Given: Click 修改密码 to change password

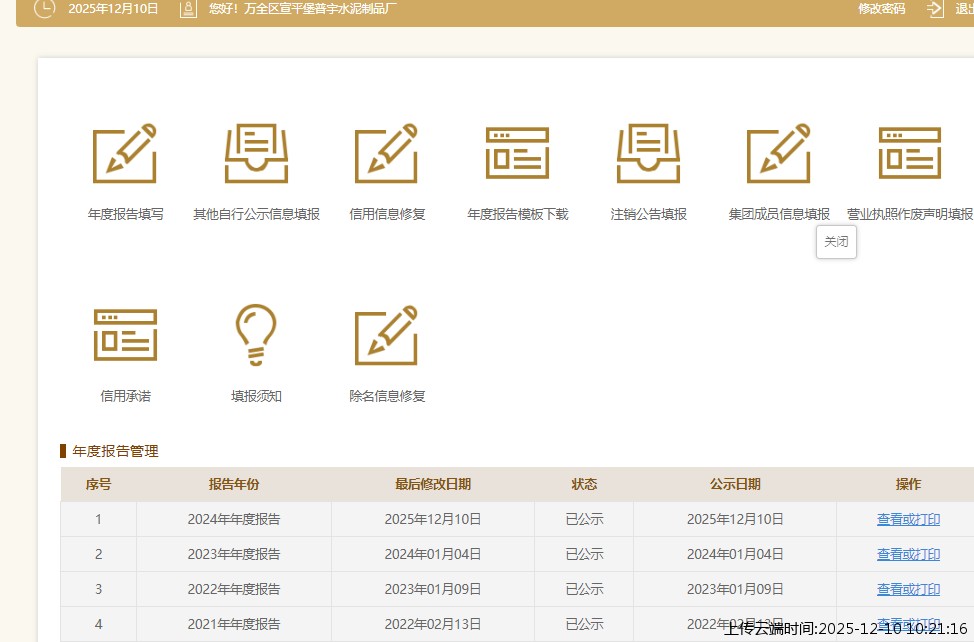Looking at the screenshot, I should pyautogui.click(x=880, y=10).
